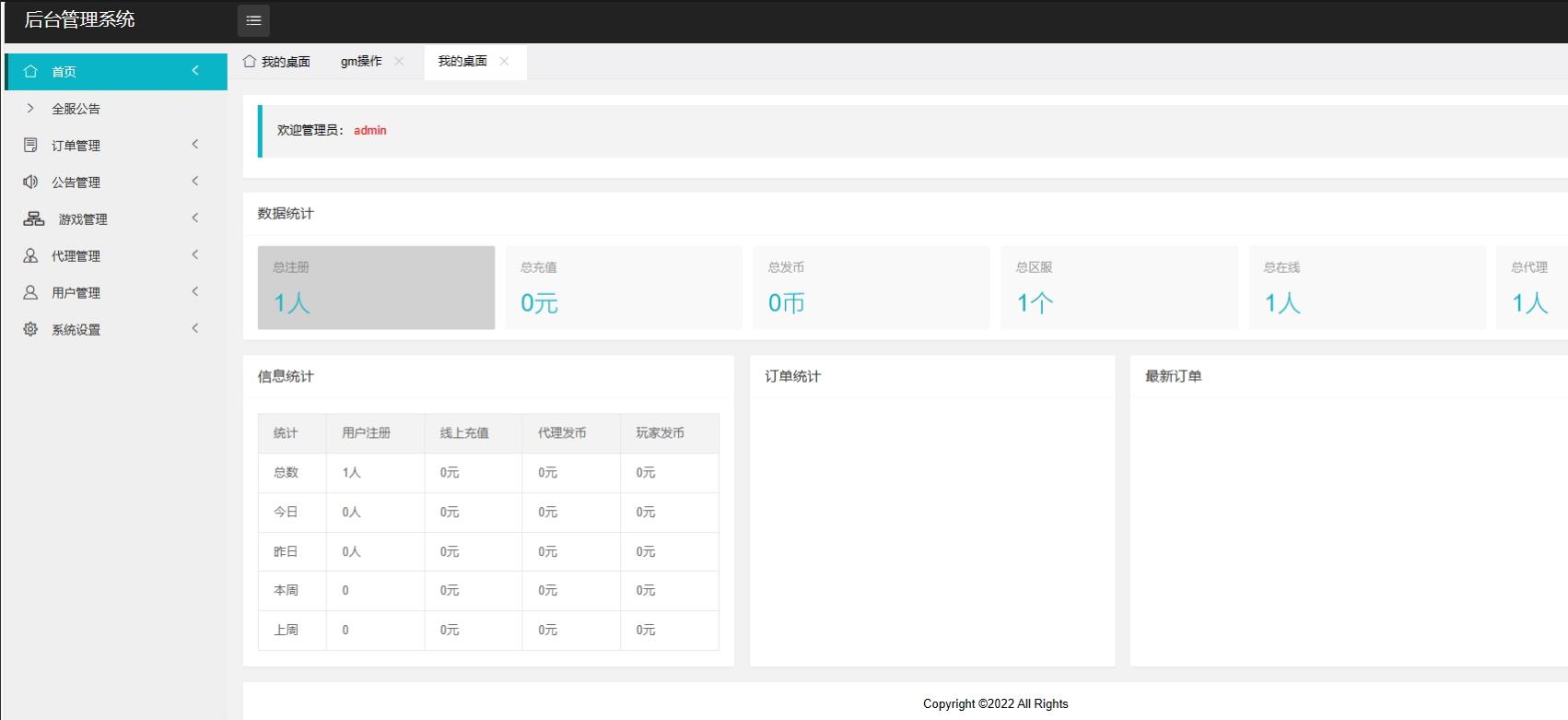Expand the 游戏管理 chevron arrow
Screen dimensions: 1568x720
(x=195, y=218)
